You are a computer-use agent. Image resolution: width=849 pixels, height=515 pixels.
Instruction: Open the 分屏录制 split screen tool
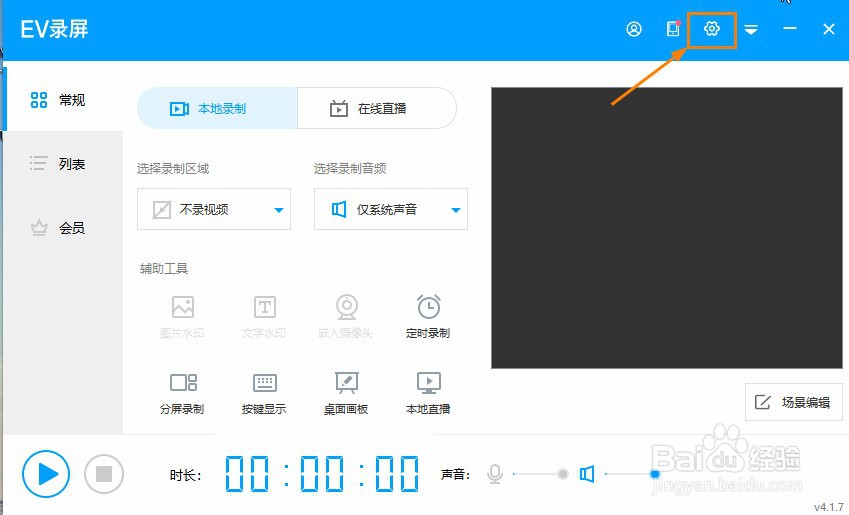pos(182,393)
